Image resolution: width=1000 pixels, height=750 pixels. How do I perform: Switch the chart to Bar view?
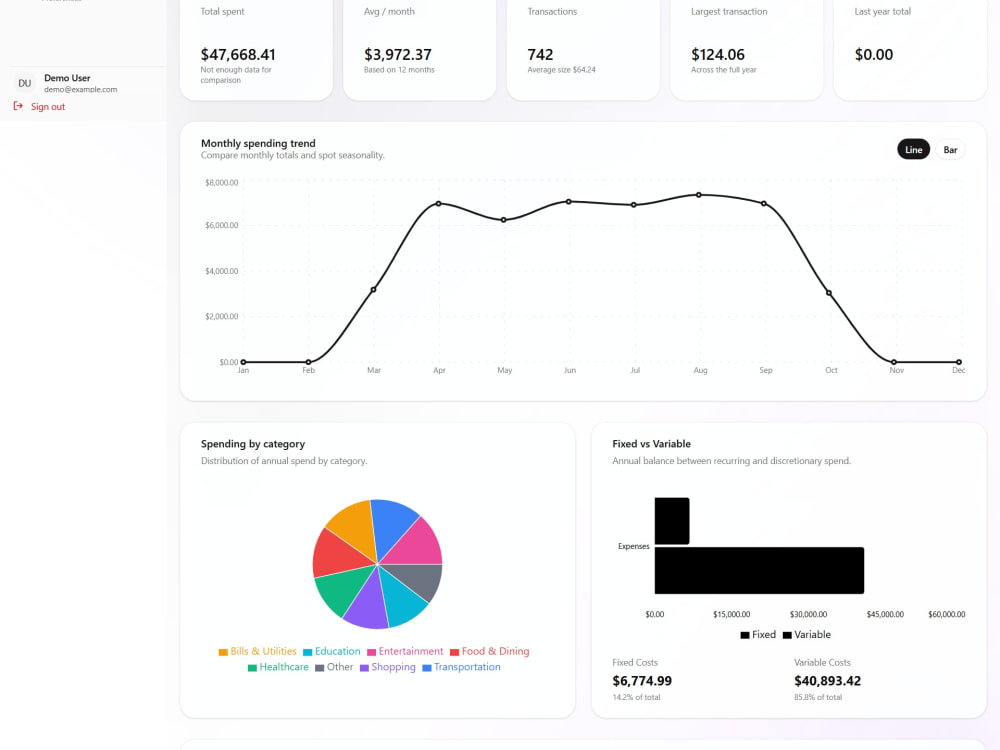pos(950,150)
